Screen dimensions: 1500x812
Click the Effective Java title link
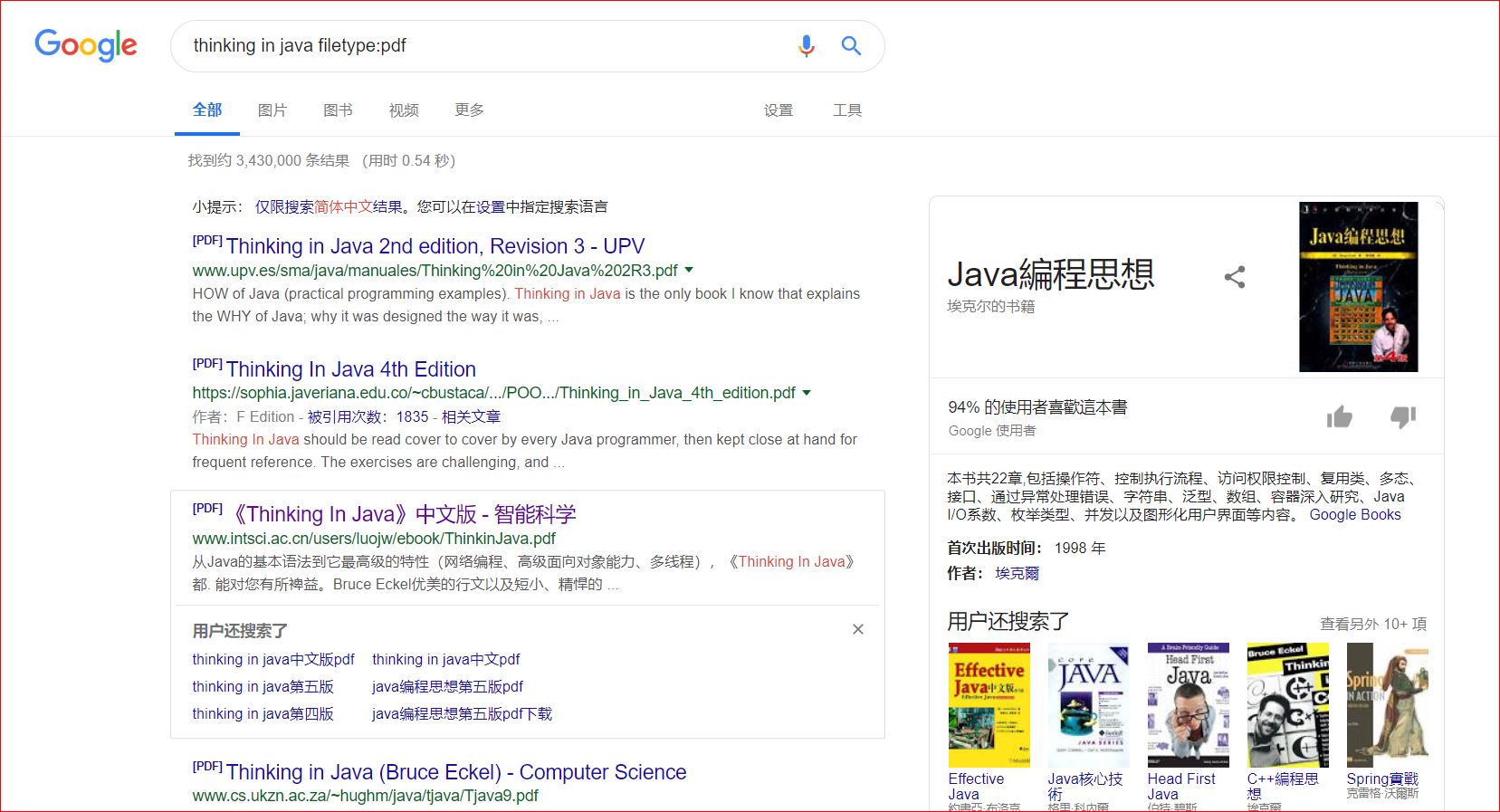coord(976,786)
